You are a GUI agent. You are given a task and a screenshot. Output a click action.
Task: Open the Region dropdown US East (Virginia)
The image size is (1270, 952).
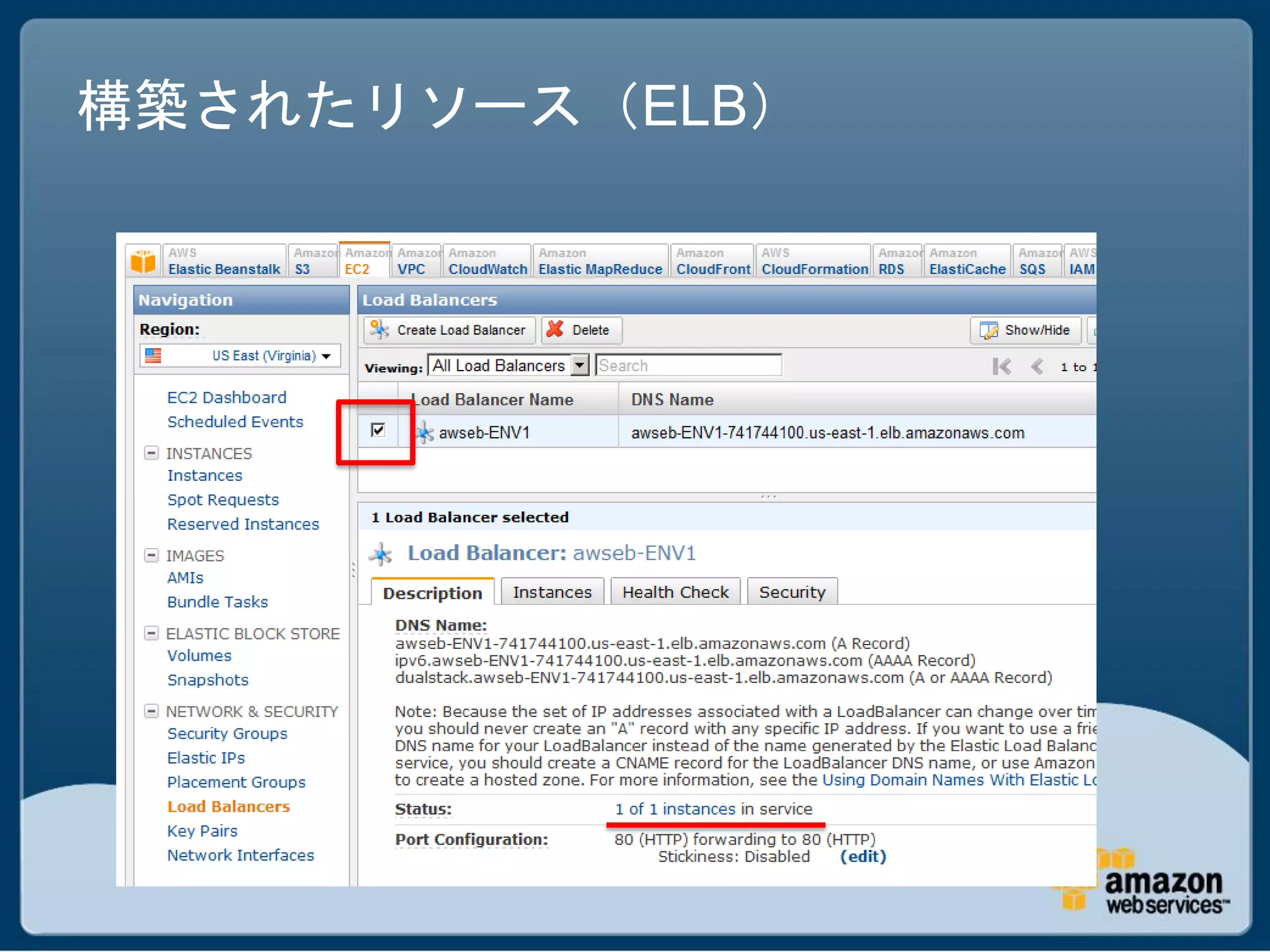pyautogui.click(x=240, y=356)
